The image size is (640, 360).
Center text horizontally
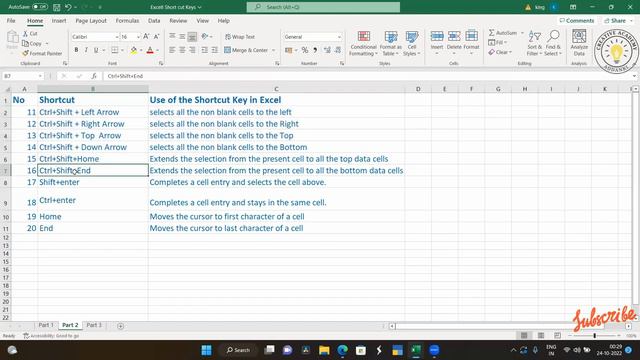point(182,50)
